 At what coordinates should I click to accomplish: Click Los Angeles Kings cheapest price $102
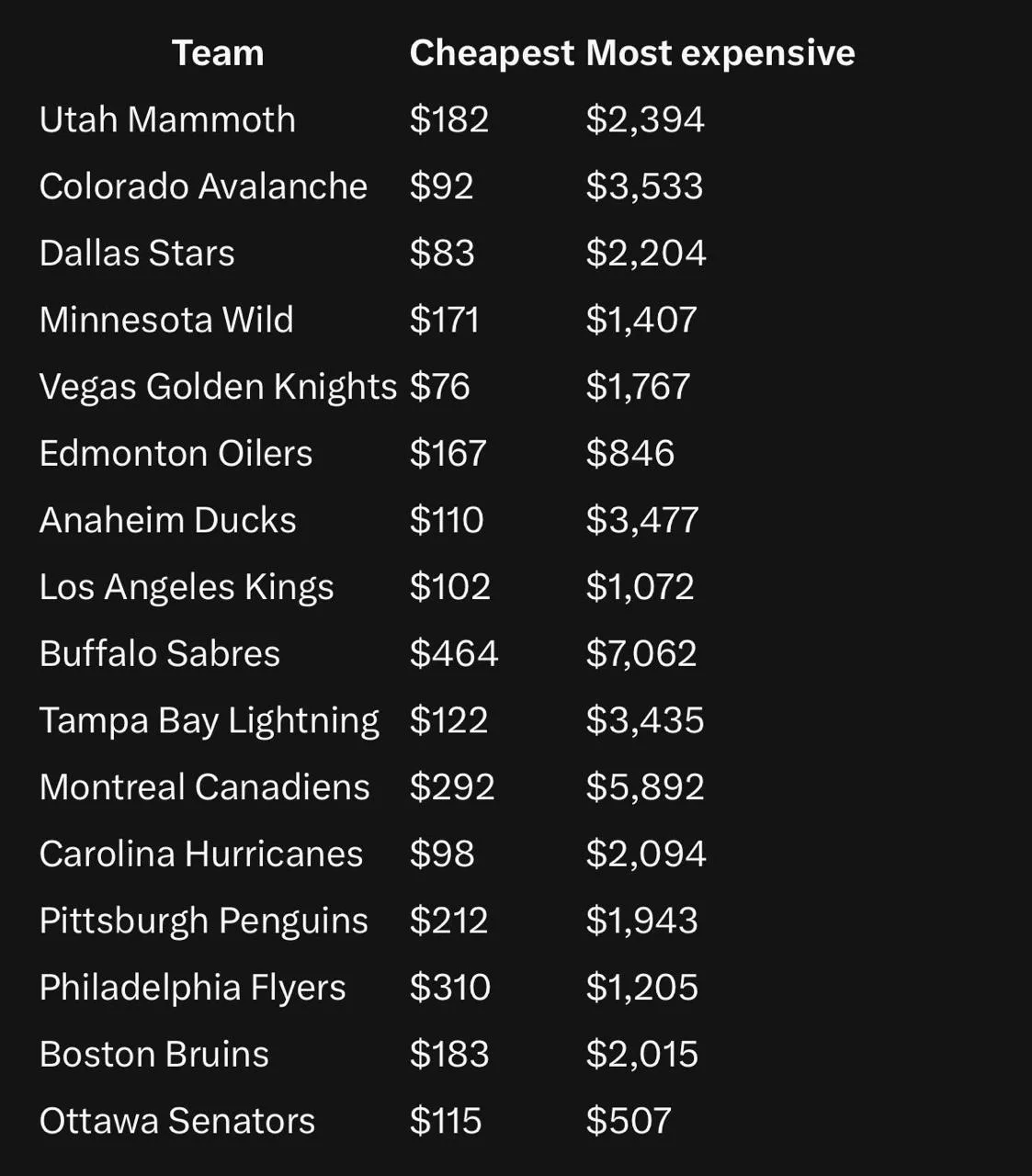click(450, 586)
